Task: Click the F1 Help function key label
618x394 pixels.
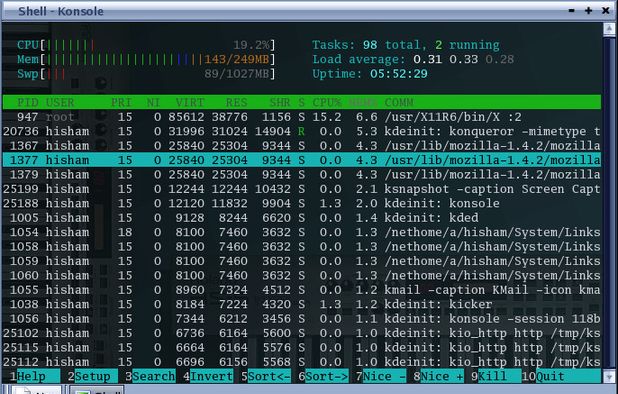Action: tap(31, 376)
